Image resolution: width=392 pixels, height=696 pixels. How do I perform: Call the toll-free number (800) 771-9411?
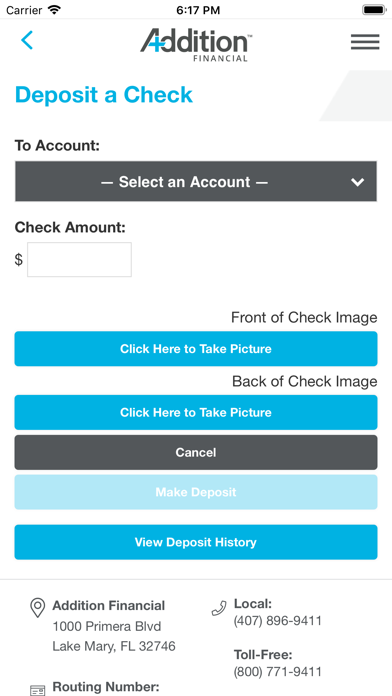tap(278, 672)
